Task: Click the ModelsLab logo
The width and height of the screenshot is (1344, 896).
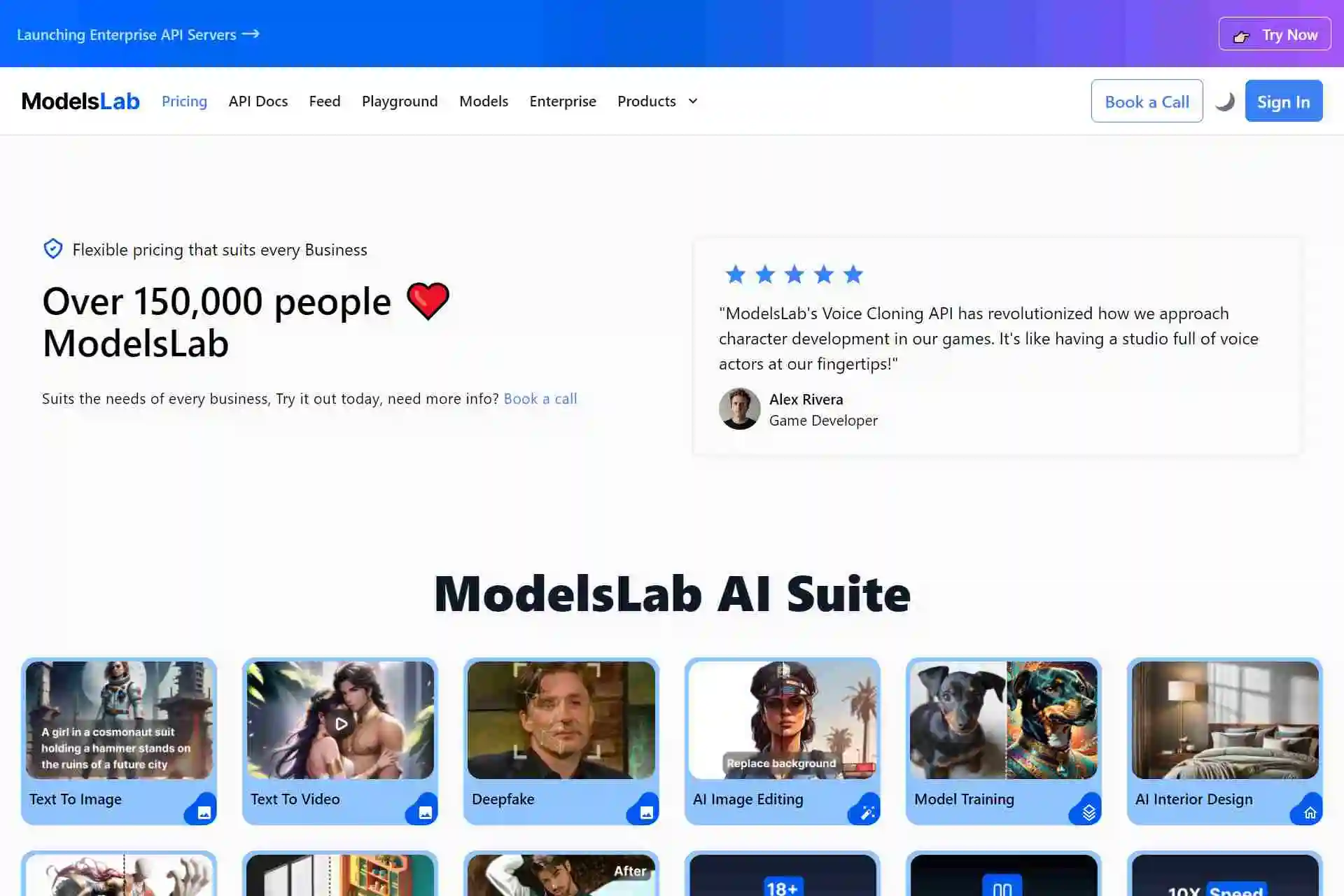Action: tap(80, 101)
